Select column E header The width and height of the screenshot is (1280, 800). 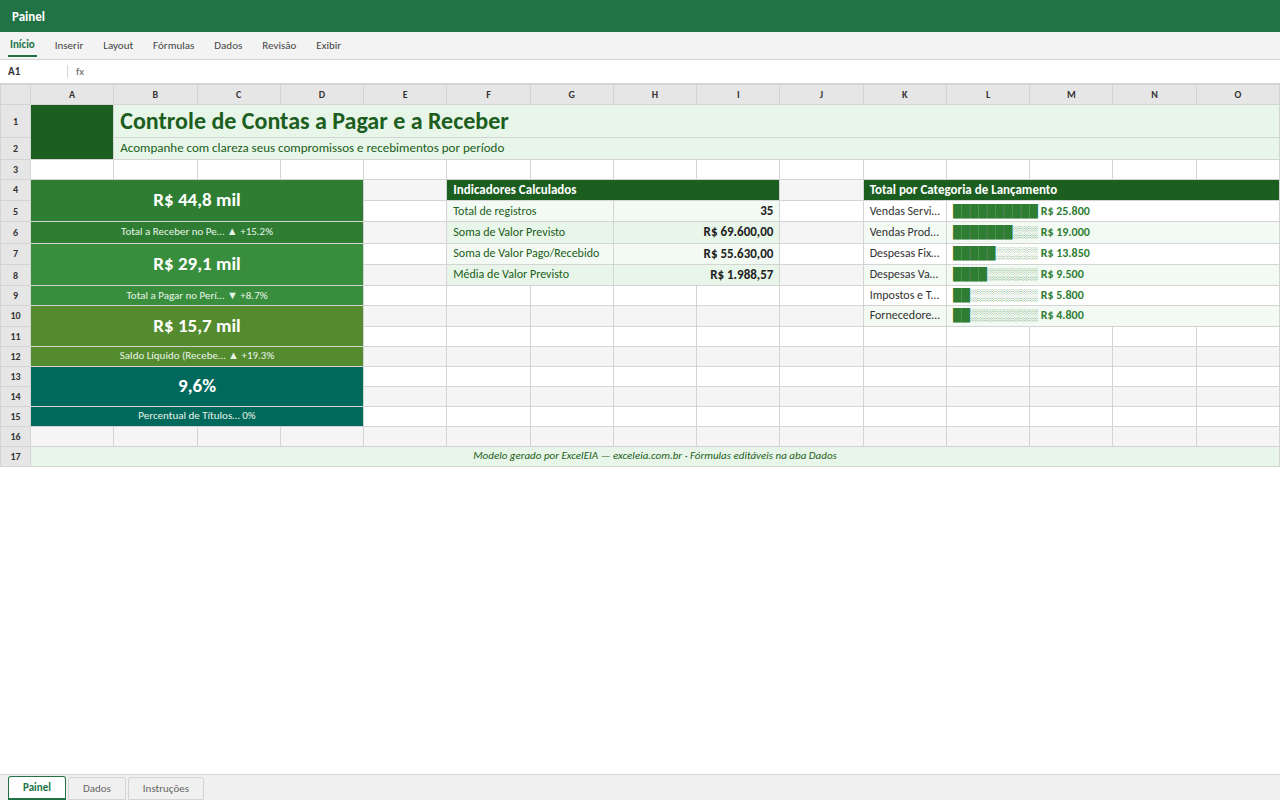pyautogui.click(x=405, y=95)
